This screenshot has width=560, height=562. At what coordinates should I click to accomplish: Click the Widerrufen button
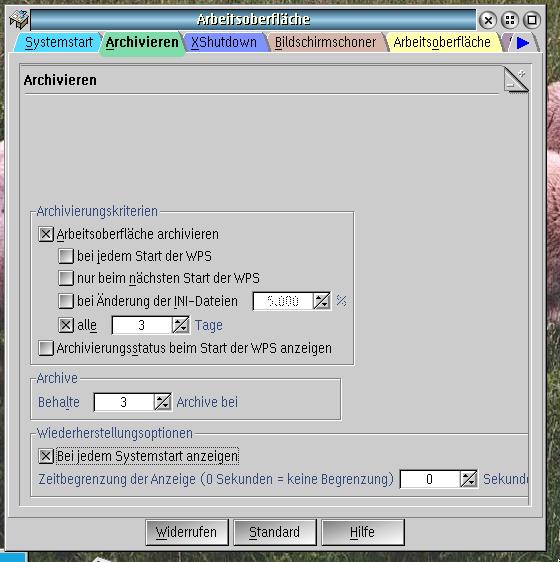pyautogui.click(x=187, y=532)
